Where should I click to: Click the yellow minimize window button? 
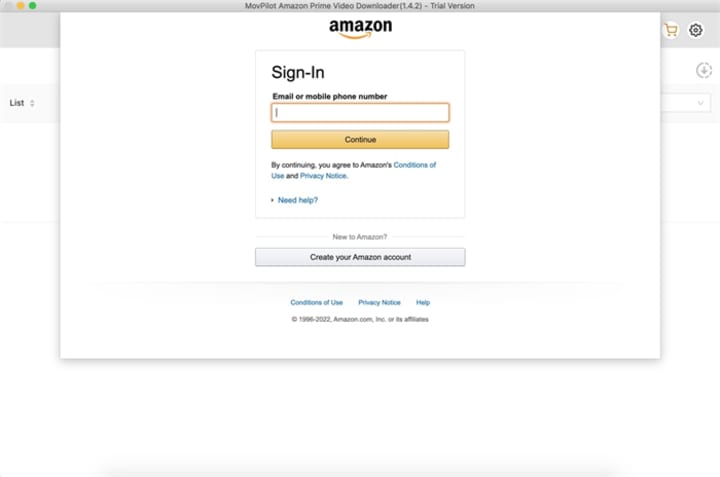pyautogui.click(x=21, y=6)
